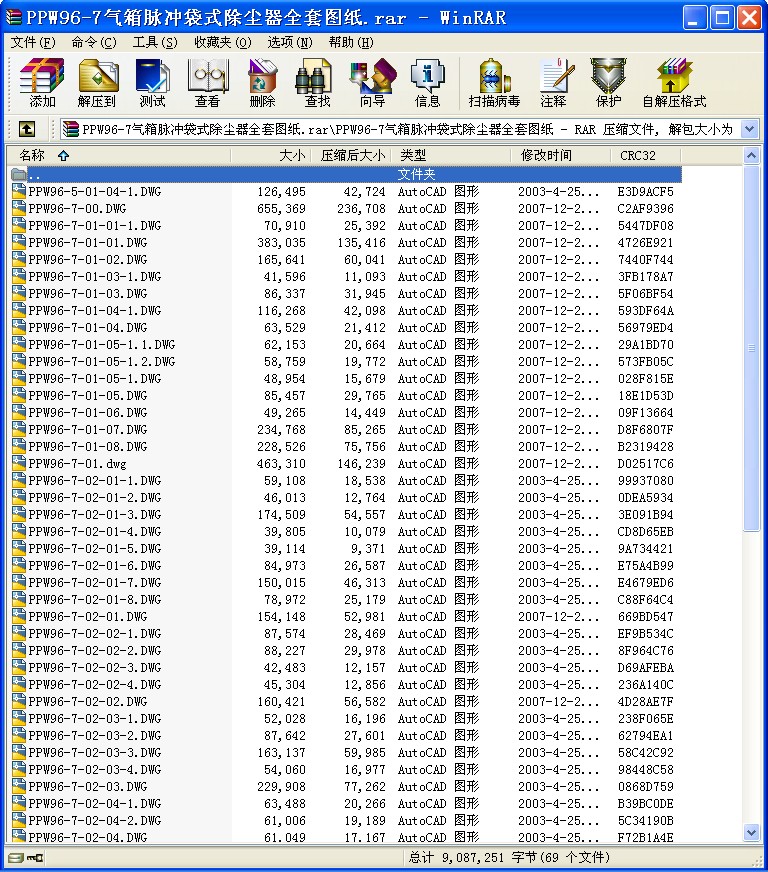Click the scrollbar down arrow
This screenshot has width=768, height=872.
tap(751, 833)
